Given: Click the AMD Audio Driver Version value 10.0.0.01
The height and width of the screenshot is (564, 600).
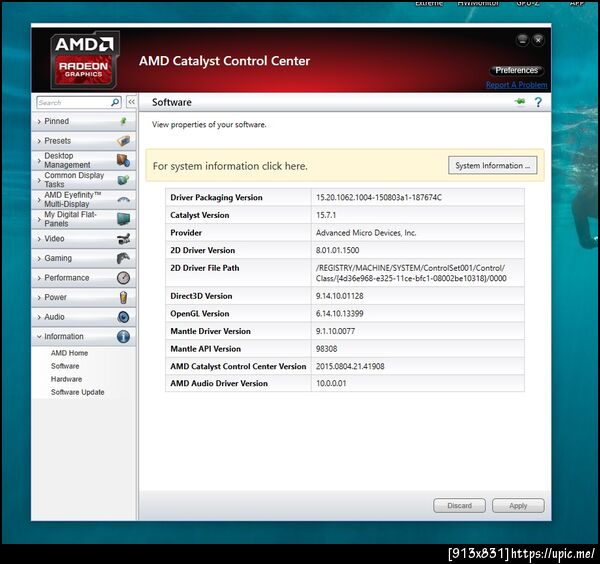Looking at the screenshot, I should pos(331,383).
